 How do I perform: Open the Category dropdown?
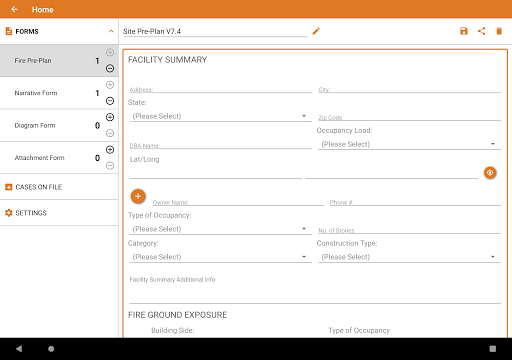point(220,257)
